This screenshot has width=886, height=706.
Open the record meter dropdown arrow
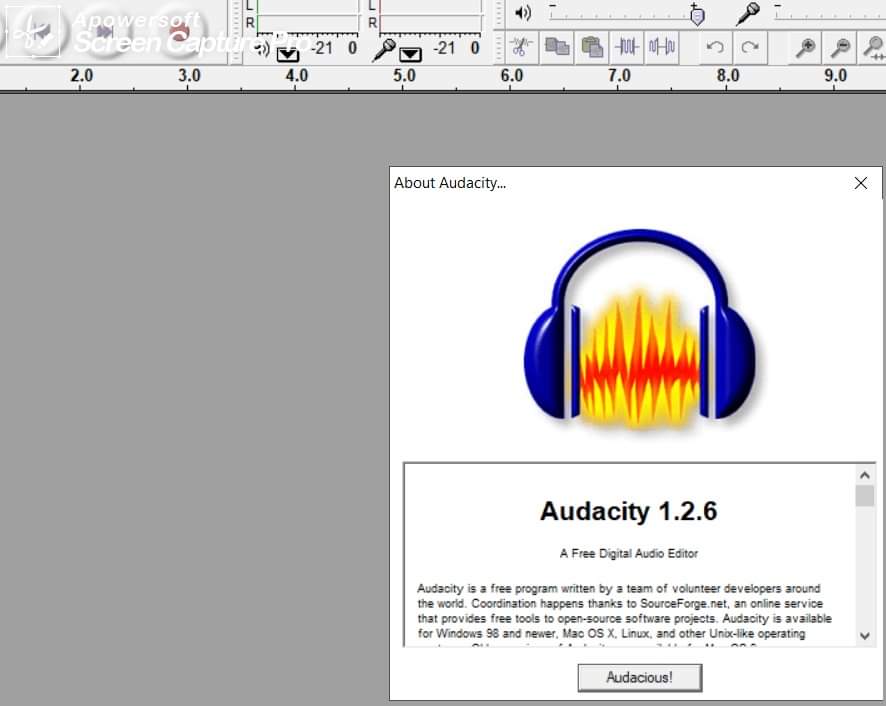[410, 54]
